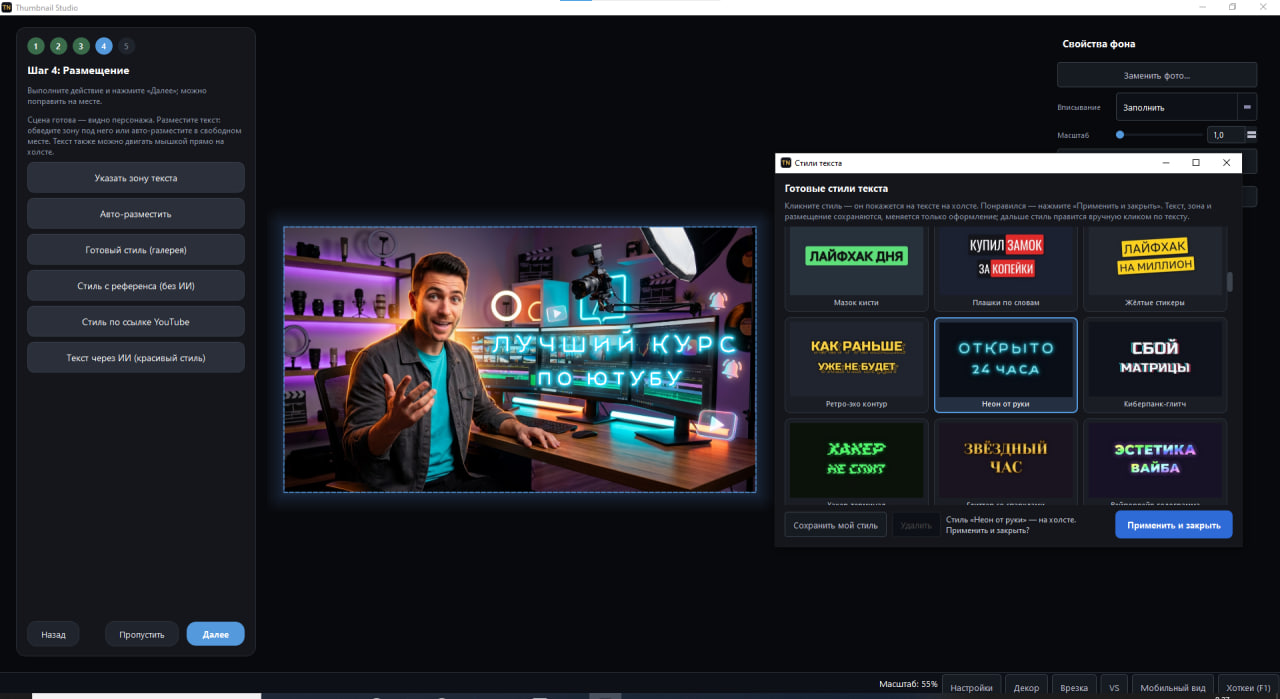Image resolution: width=1280 pixels, height=699 pixels.
Task: Click the Масштаб: 55% status text
Action: click(908, 684)
